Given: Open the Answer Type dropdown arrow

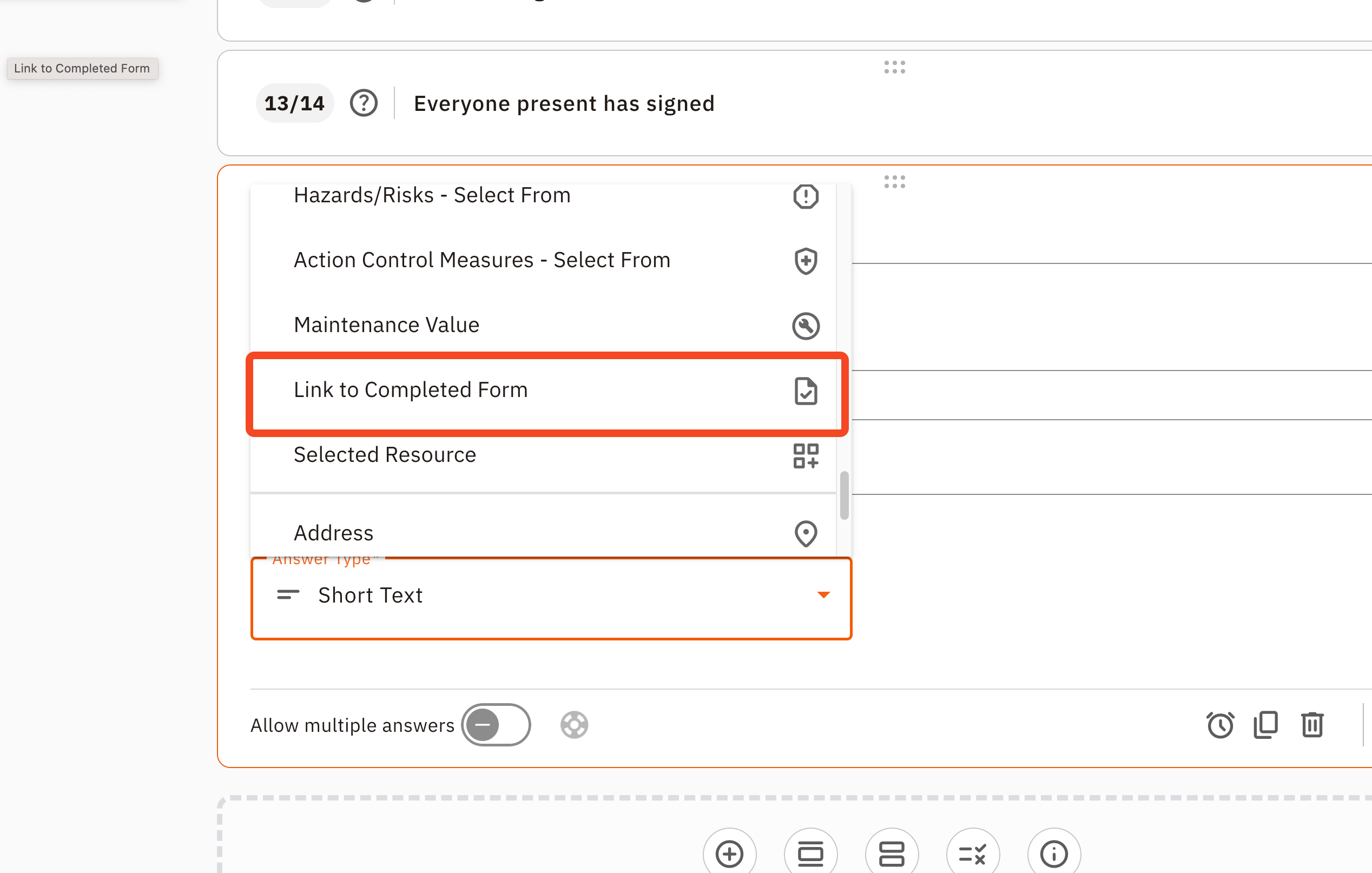Looking at the screenshot, I should click(823, 595).
